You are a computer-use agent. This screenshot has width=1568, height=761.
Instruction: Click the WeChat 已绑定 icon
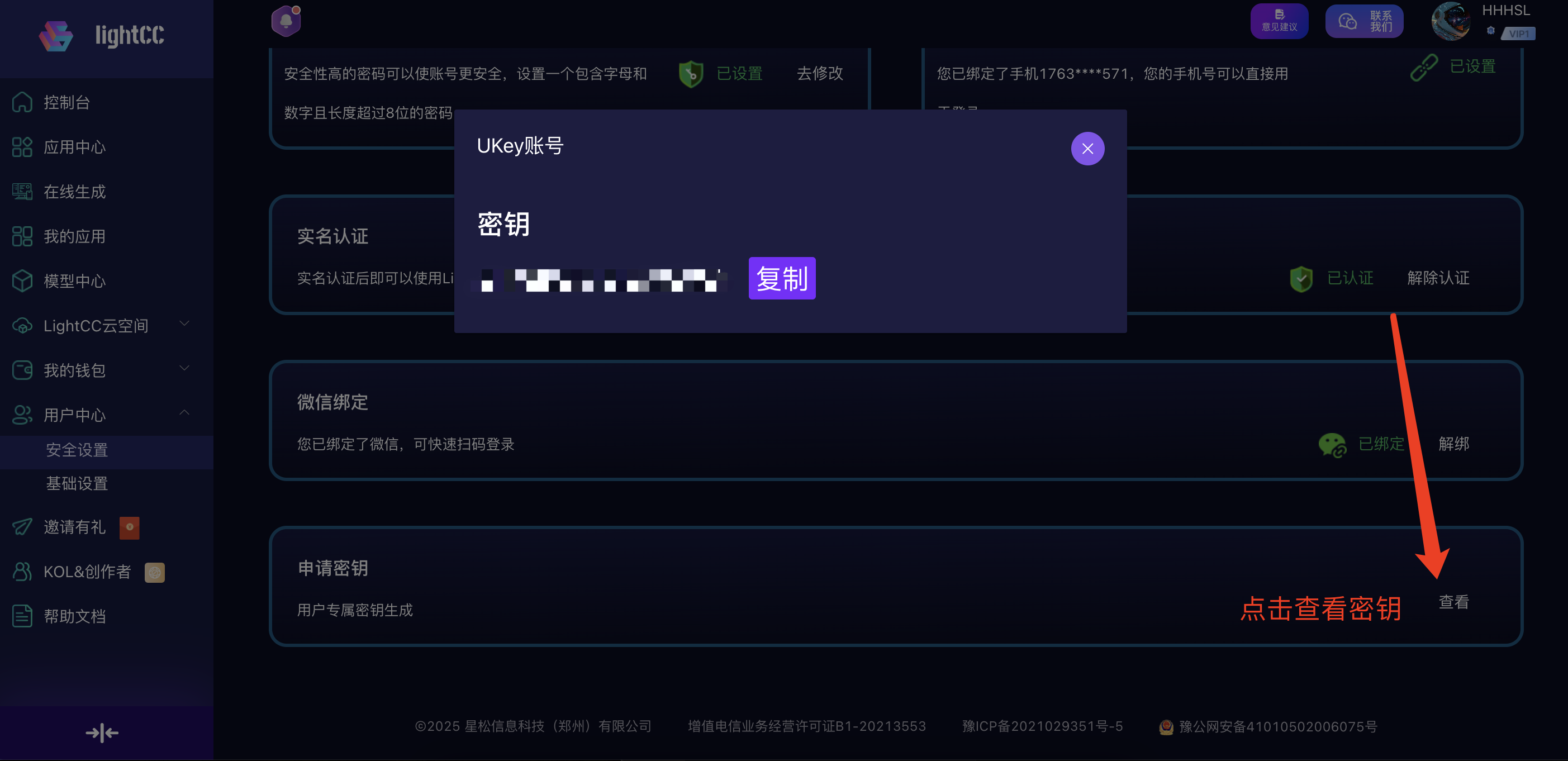coord(1332,445)
